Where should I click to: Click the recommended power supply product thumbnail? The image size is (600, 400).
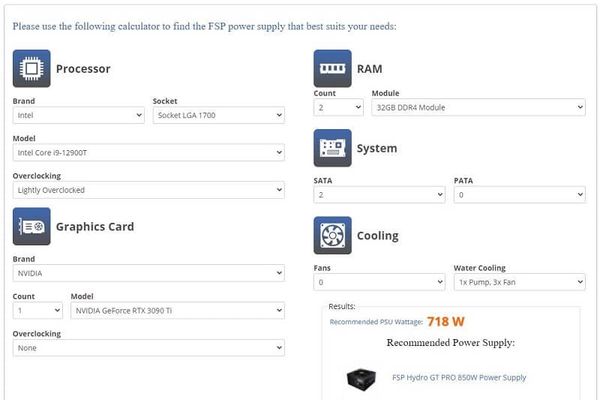(361, 378)
